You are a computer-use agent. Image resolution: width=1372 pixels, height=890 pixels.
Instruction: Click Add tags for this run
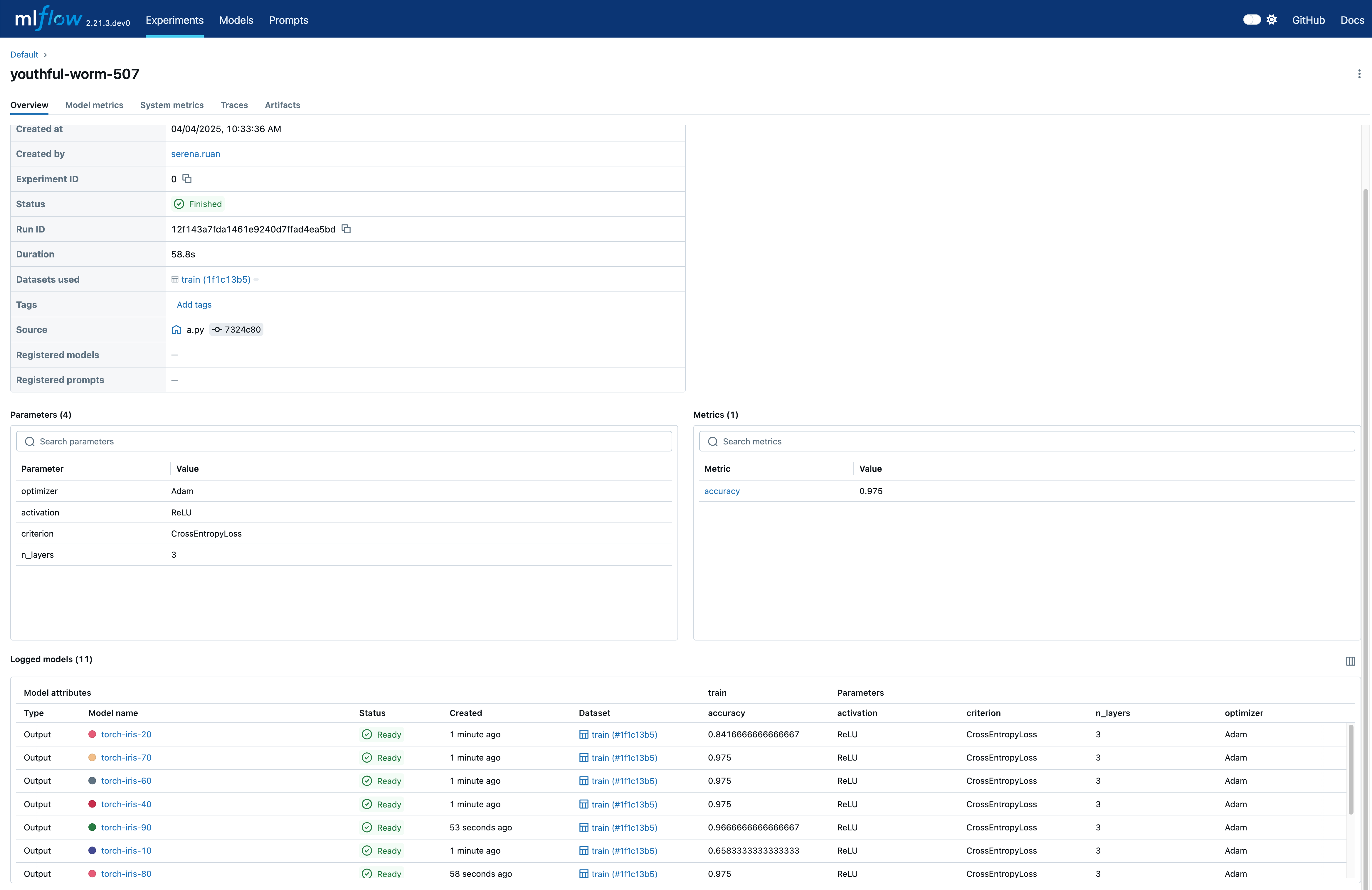194,304
